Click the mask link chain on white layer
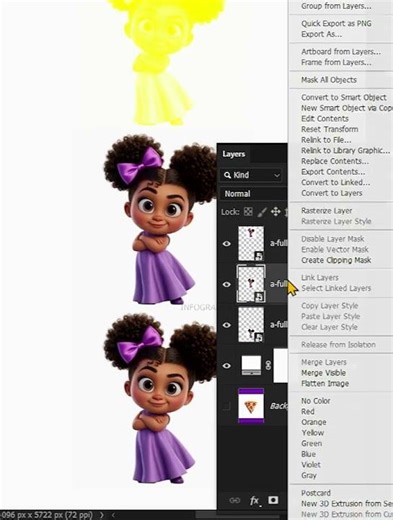This screenshot has height=520, width=393. click(x=268, y=366)
